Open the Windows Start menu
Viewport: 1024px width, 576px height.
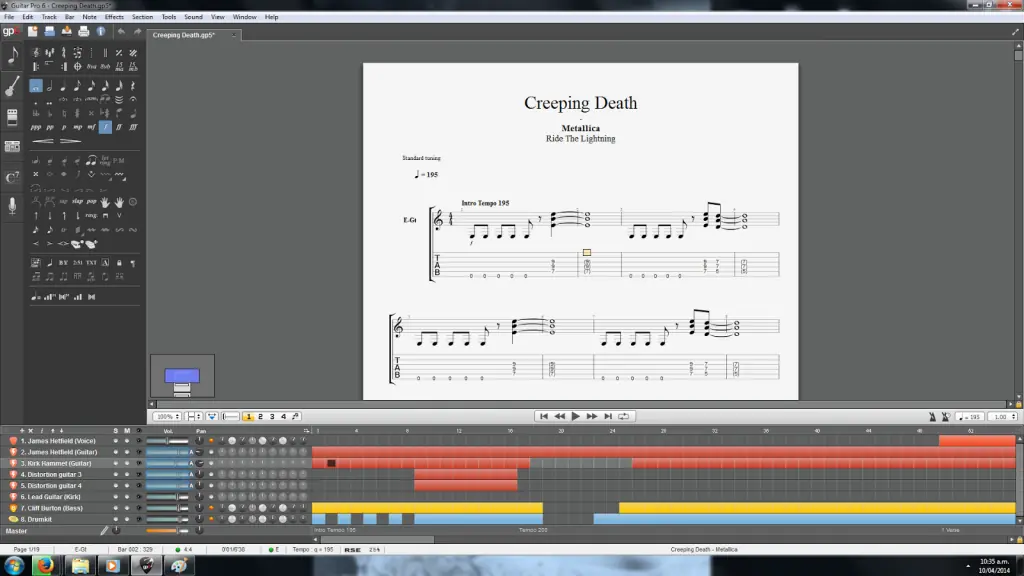[x=14, y=566]
